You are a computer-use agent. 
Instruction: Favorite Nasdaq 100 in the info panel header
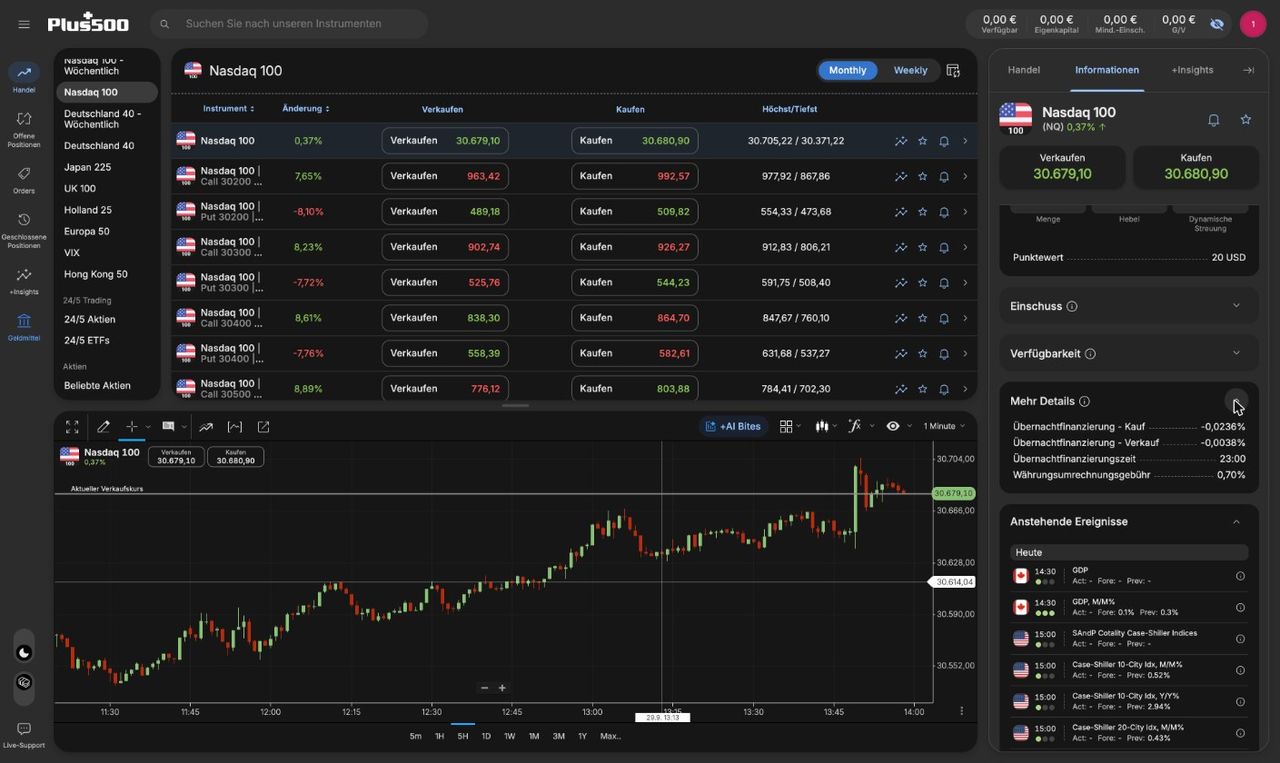point(1245,120)
